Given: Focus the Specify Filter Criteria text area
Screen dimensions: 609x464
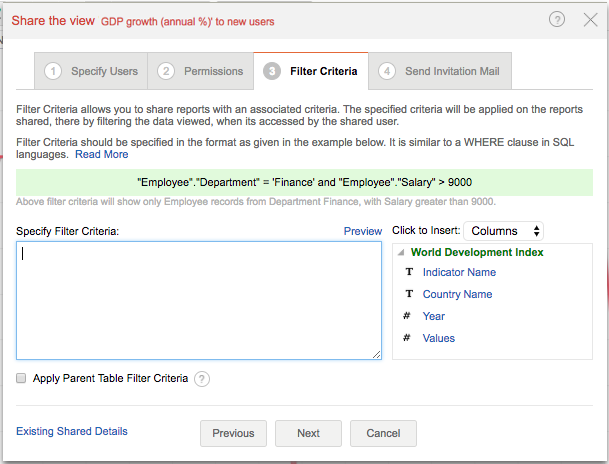Looking at the screenshot, I should coord(198,300).
